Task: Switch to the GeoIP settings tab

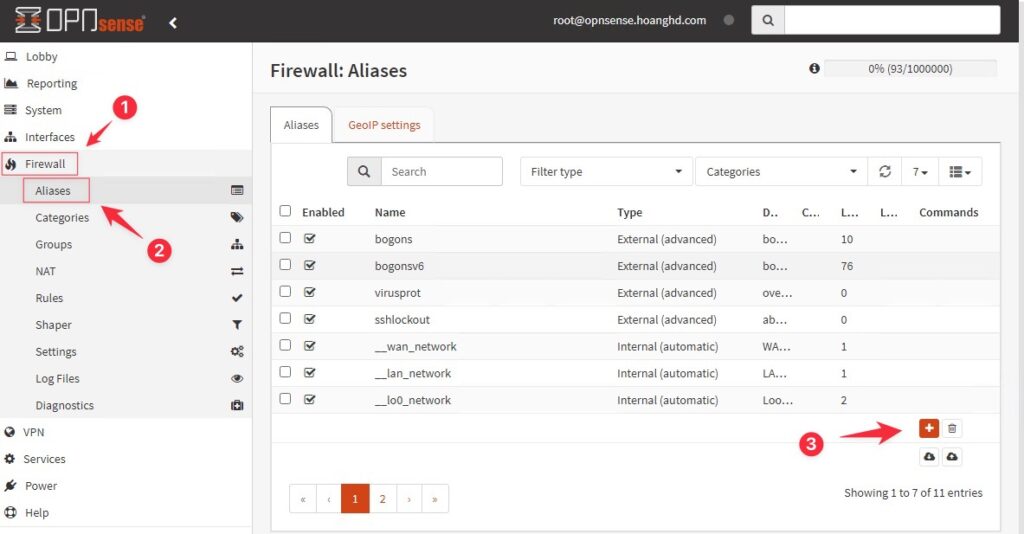Action: (384, 125)
